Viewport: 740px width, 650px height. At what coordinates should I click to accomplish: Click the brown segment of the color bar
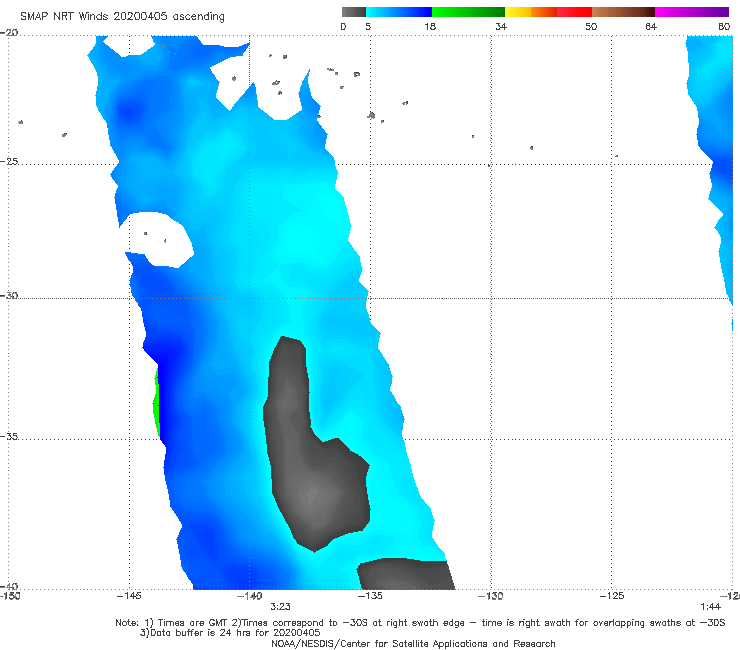coord(623,12)
